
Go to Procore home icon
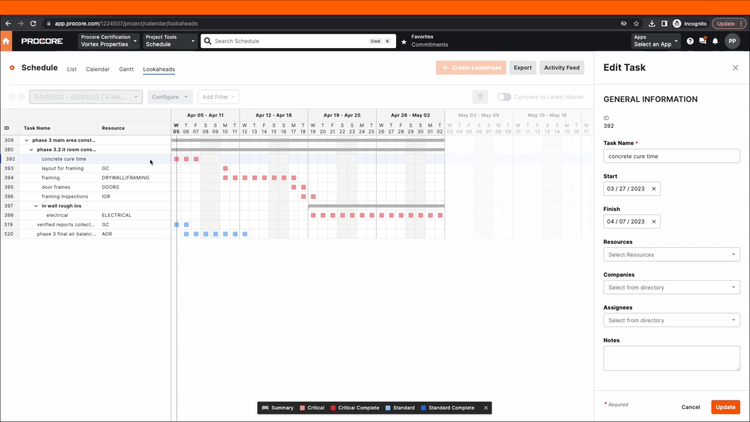tap(6, 41)
